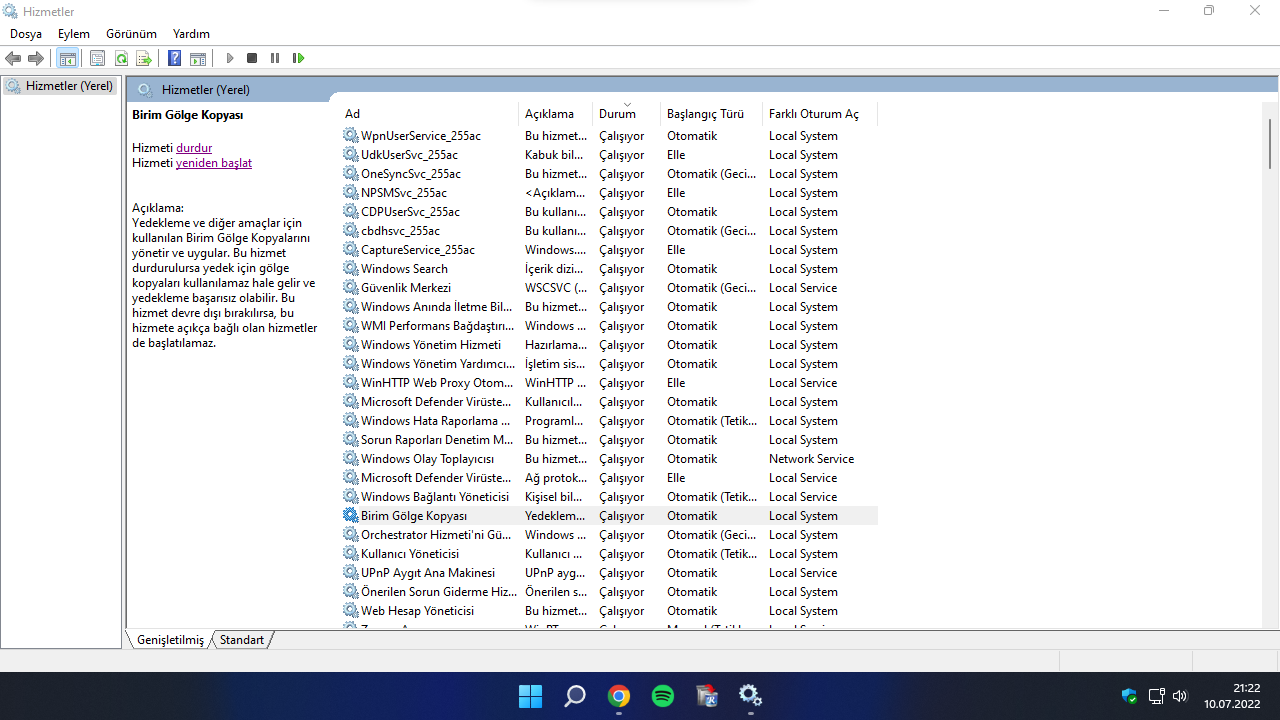Pause the service with the toolbar pause icon

click(275, 59)
